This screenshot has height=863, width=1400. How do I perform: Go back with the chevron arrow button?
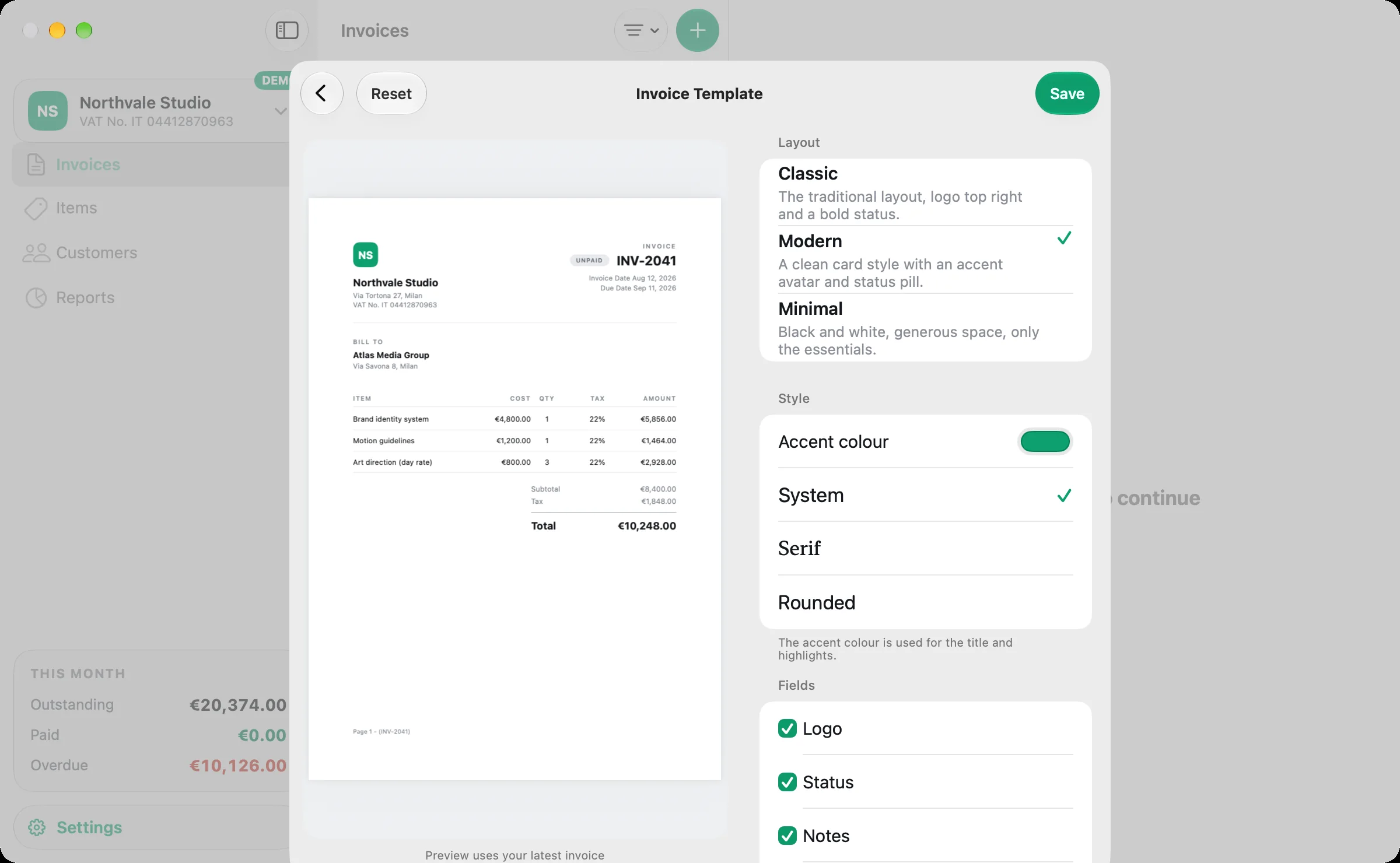coord(321,93)
